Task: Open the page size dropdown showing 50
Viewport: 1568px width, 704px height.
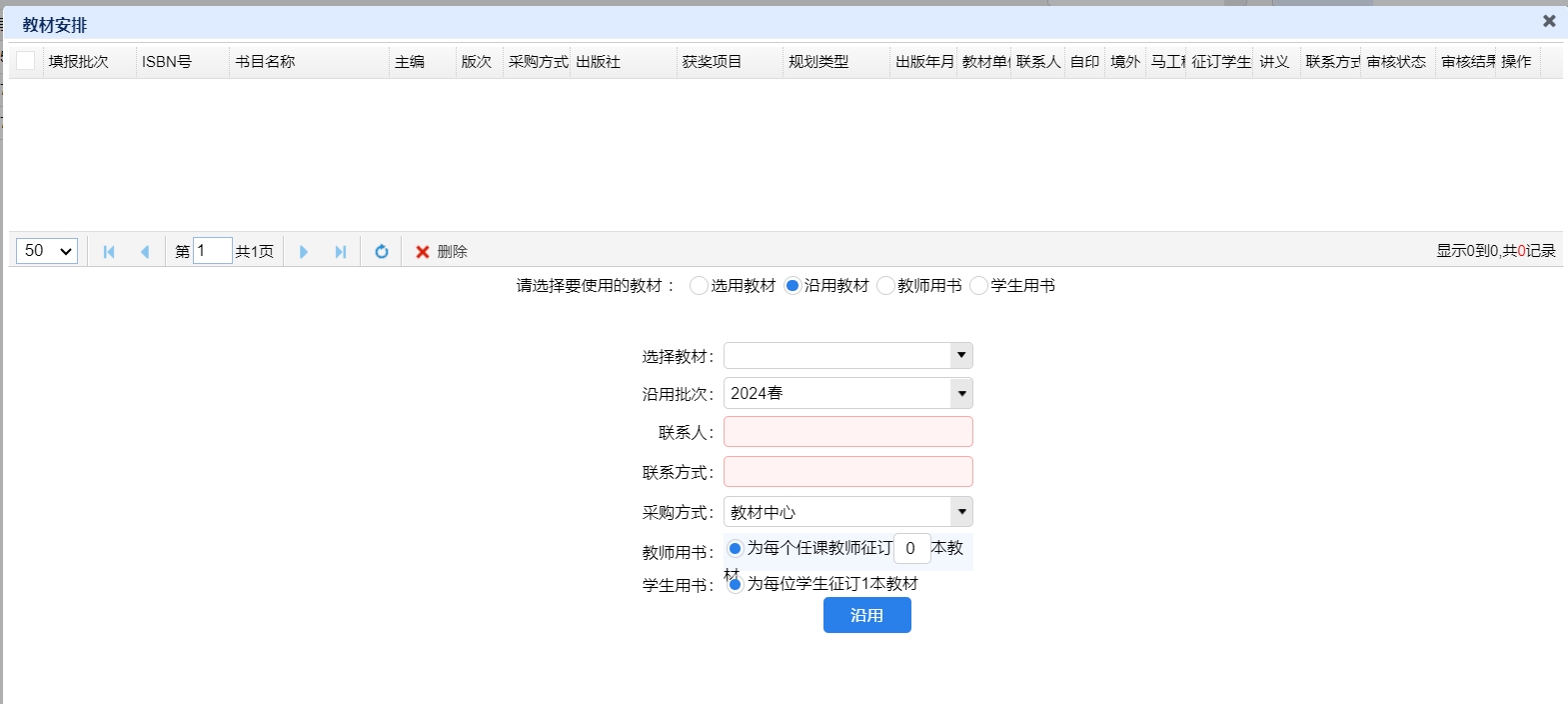Action: (47, 251)
